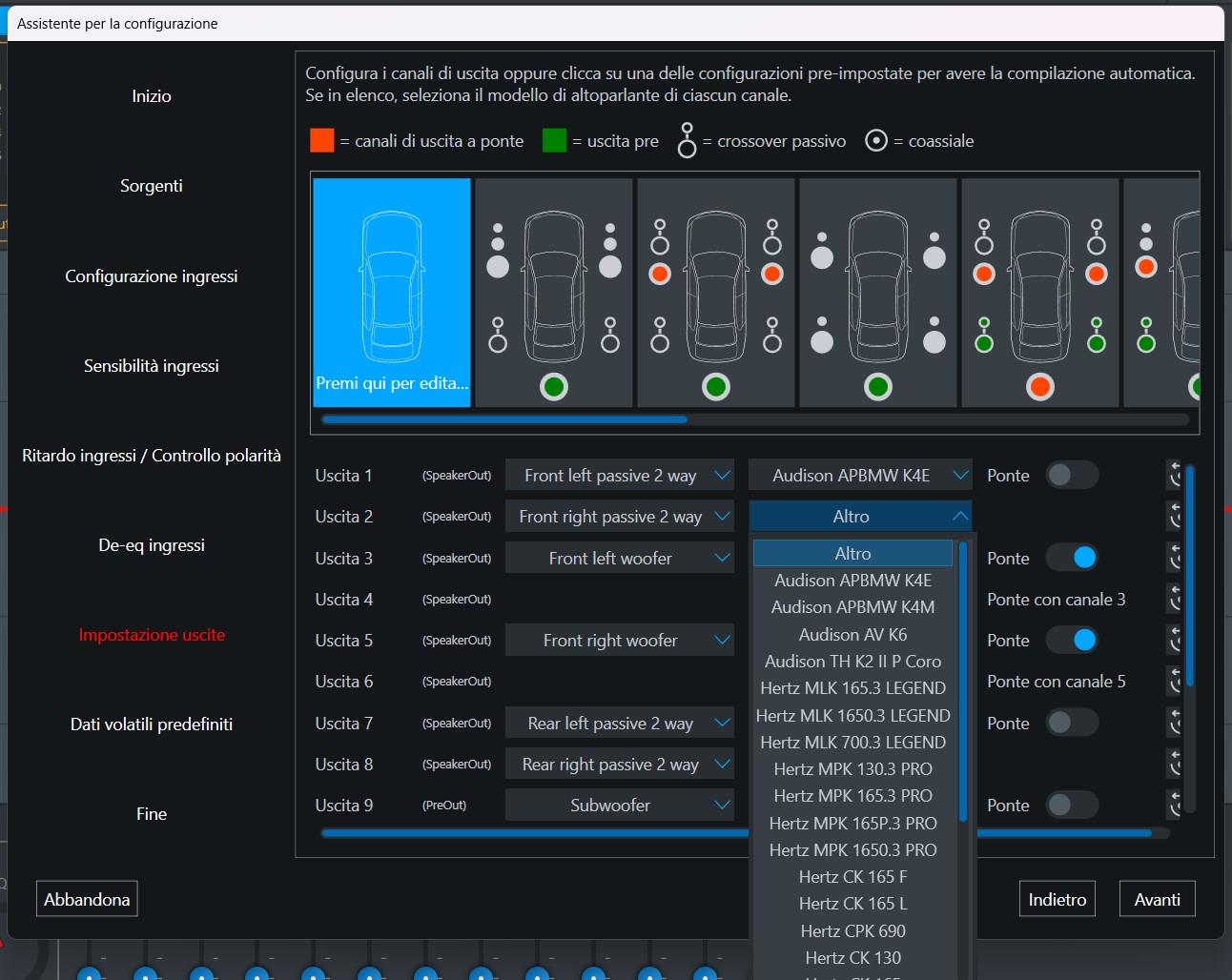Open 'Rear right passive 2 way' dropdown
The width and height of the screenshot is (1232, 980).
pyautogui.click(x=620, y=764)
